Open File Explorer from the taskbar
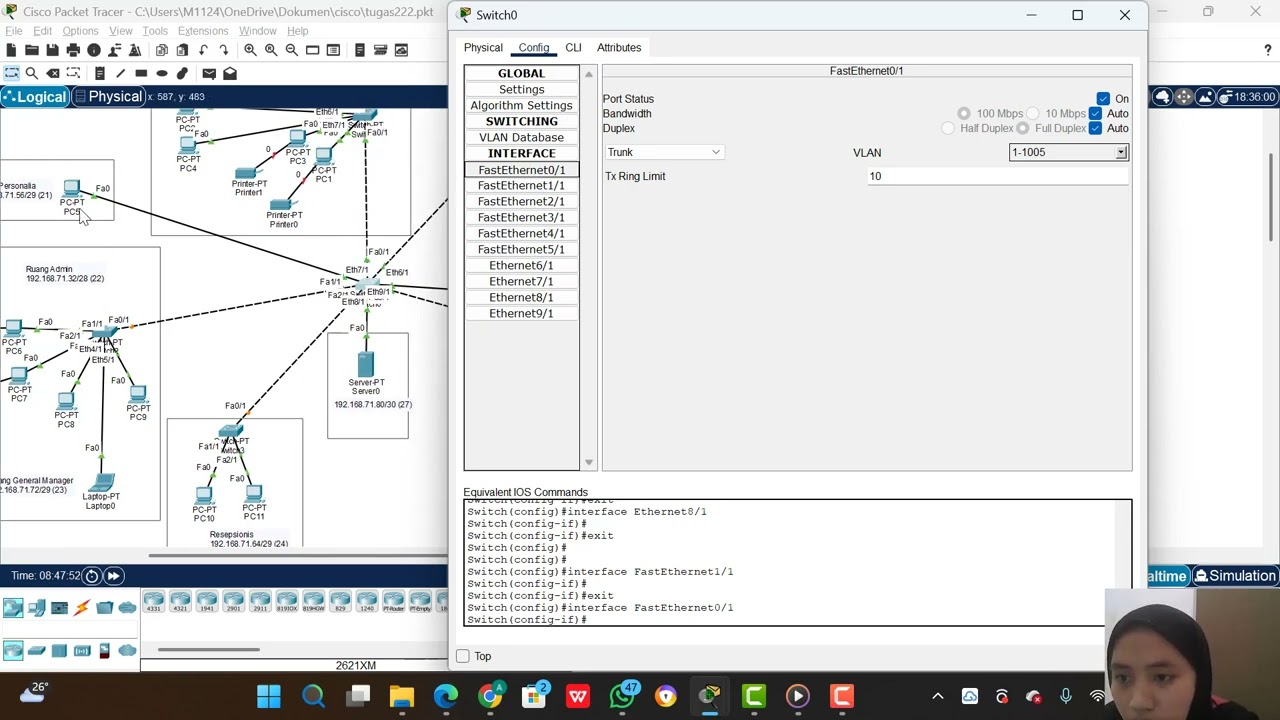Viewport: 1280px width, 720px height. [401, 696]
